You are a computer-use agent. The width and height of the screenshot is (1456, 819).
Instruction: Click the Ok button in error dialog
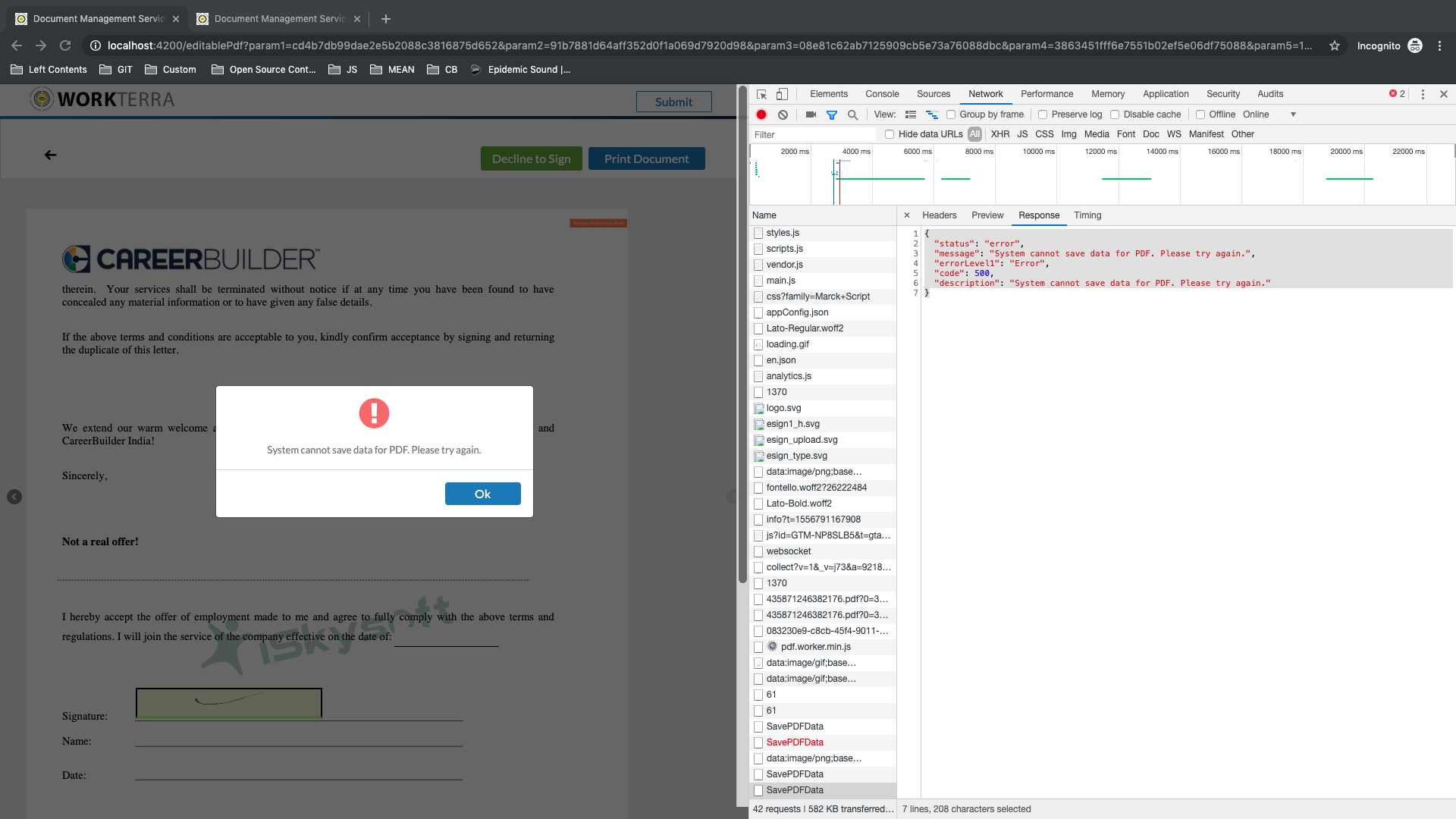[x=482, y=494]
